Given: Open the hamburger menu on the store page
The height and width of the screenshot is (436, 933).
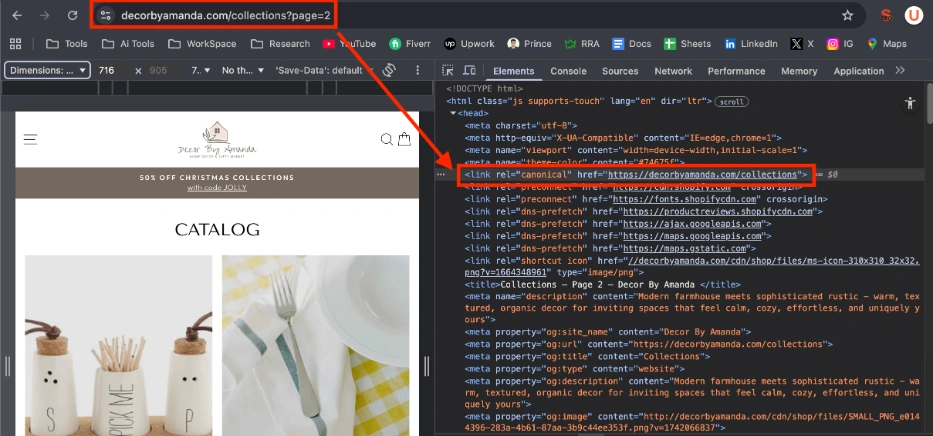Looking at the screenshot, I should tap(31, 140).
